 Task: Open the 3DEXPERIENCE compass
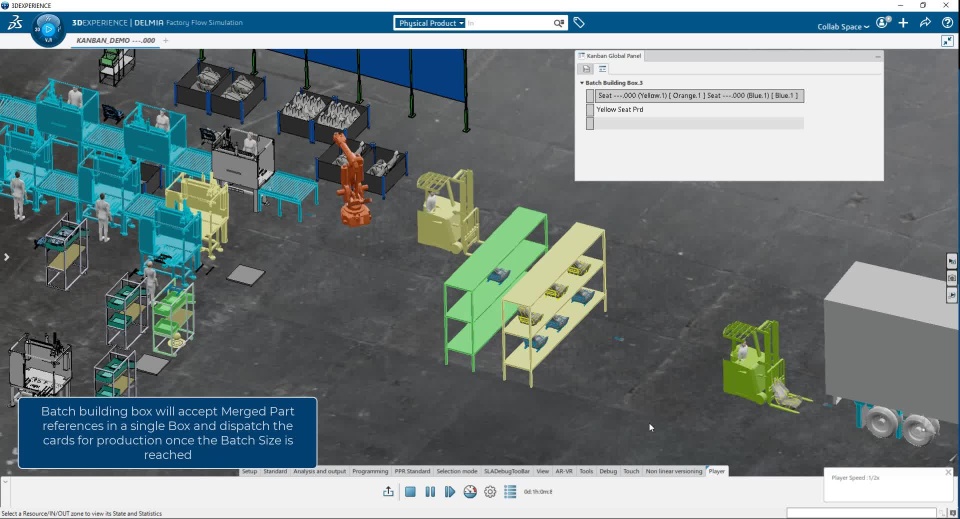48,29
